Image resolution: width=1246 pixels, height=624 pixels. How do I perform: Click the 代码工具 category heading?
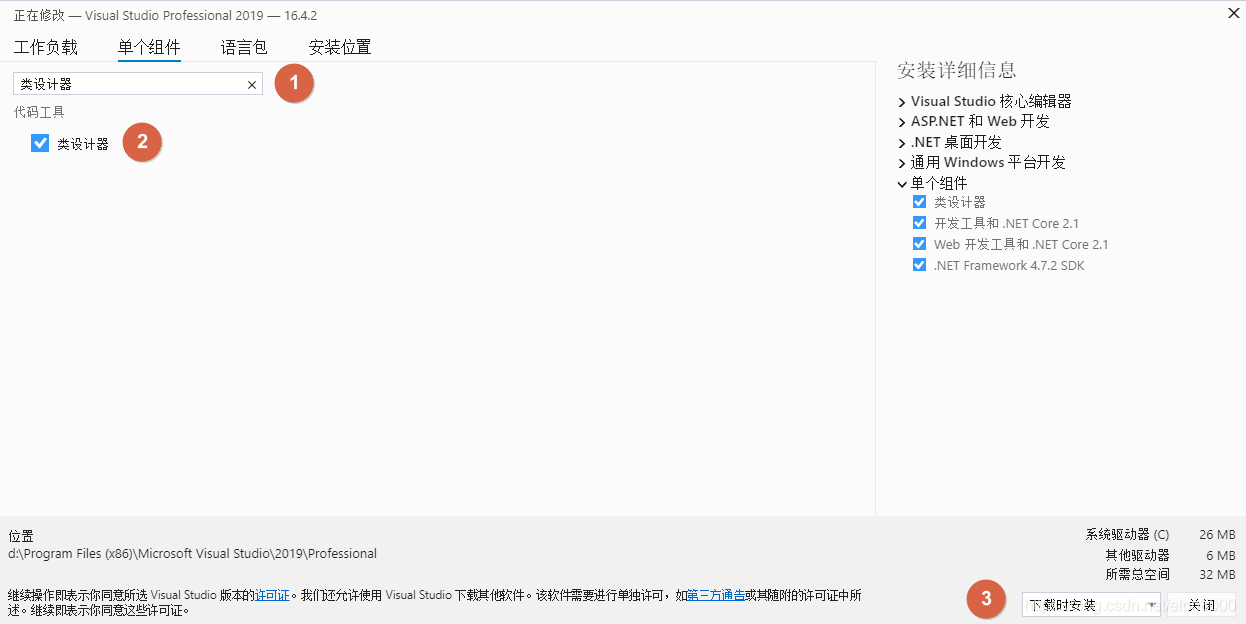39,112
